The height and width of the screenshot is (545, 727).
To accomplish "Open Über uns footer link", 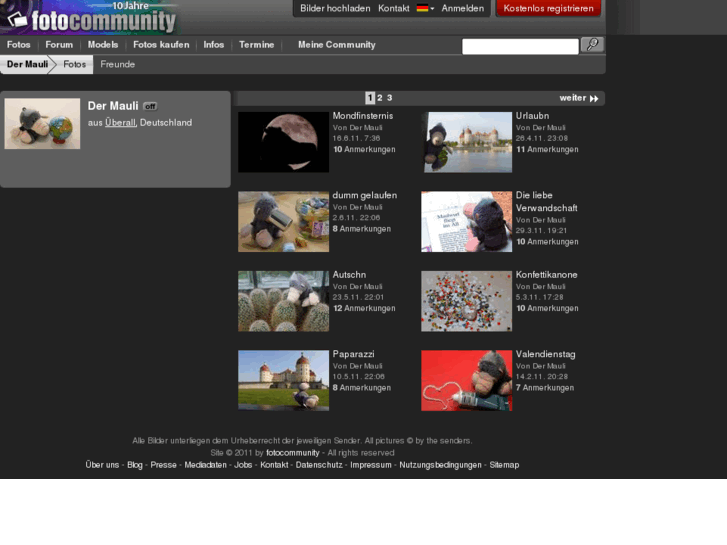I will tap(102, 465).
